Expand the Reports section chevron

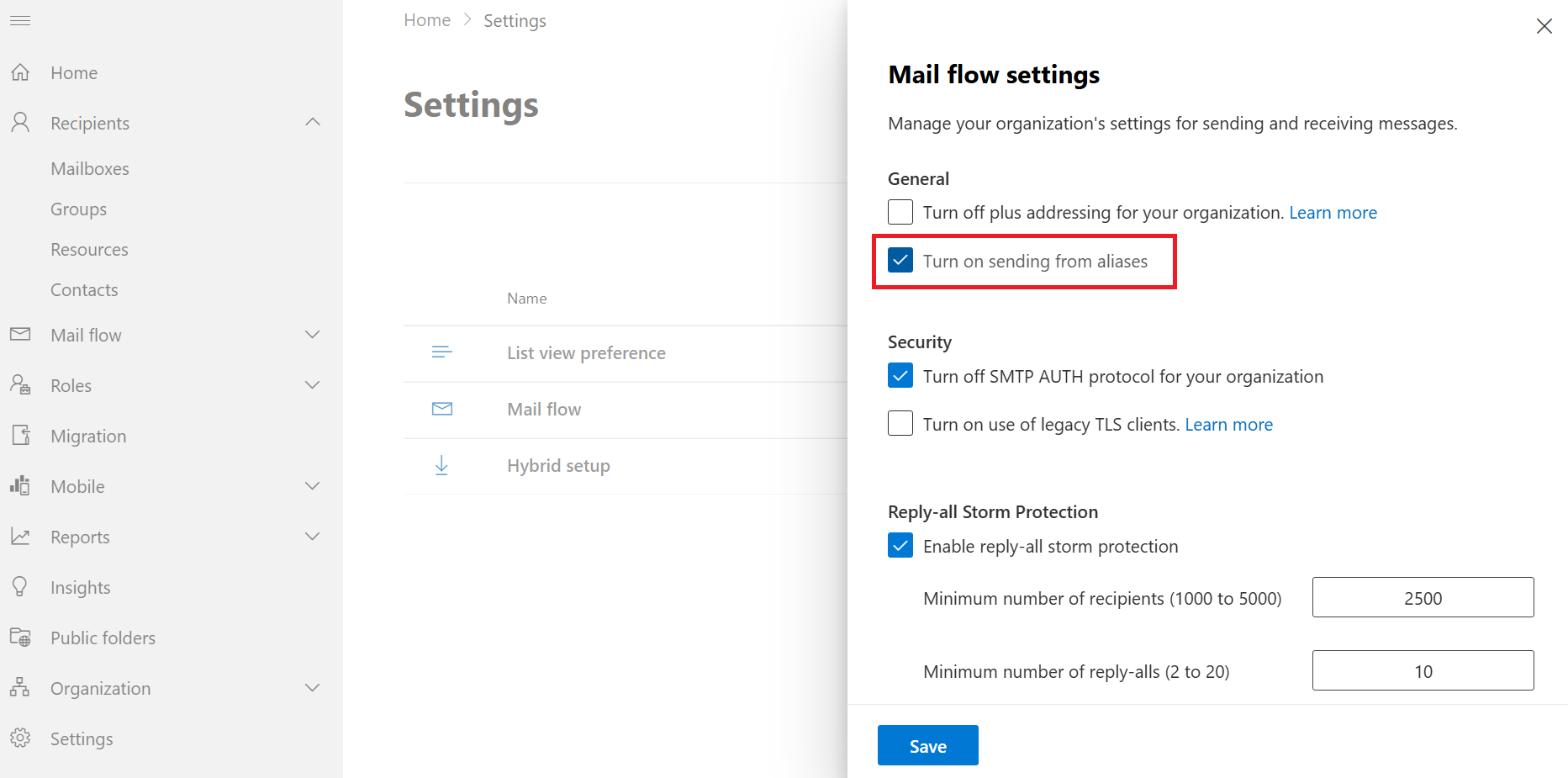tap(313, 537)
